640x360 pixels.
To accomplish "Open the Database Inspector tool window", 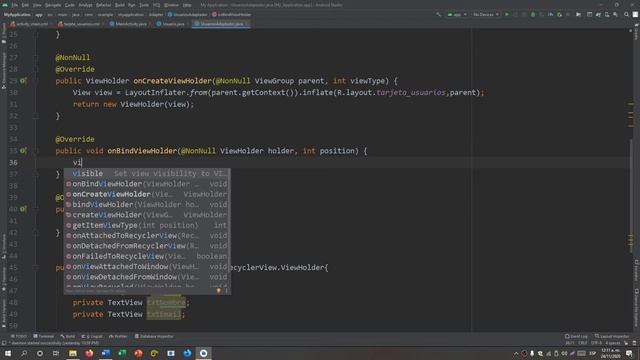I will click(154, 336).
